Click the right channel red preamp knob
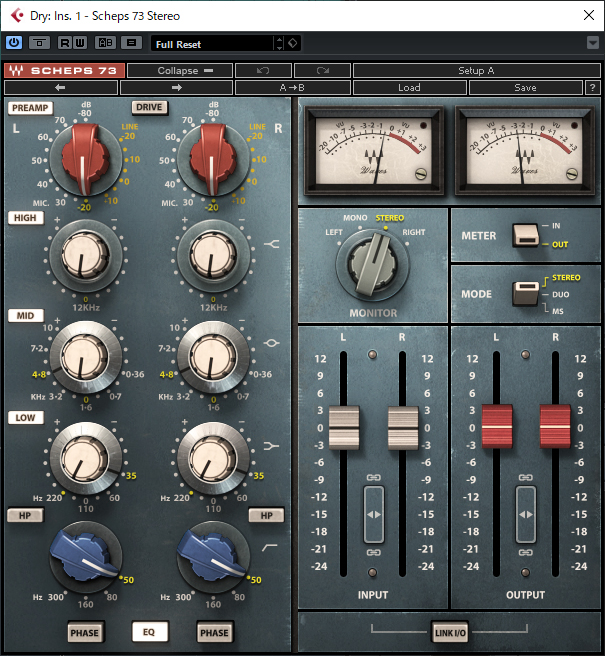The width and height of the screenshot is (605, 656). pyautogui.click(x=213, y=159)
